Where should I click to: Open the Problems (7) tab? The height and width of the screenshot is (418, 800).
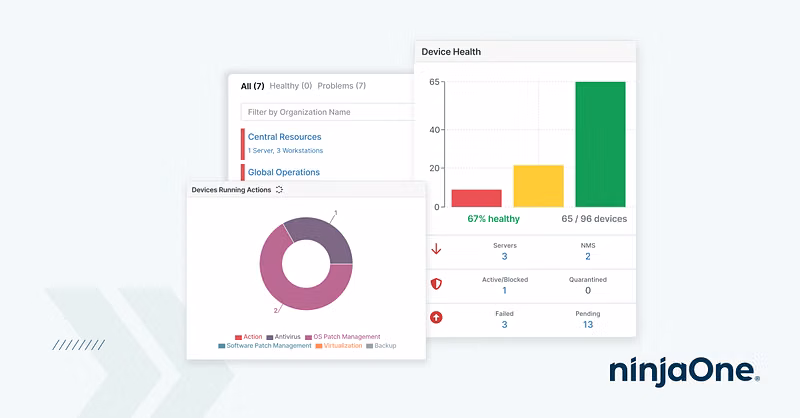pyautogui.click(x=341, y=86)
